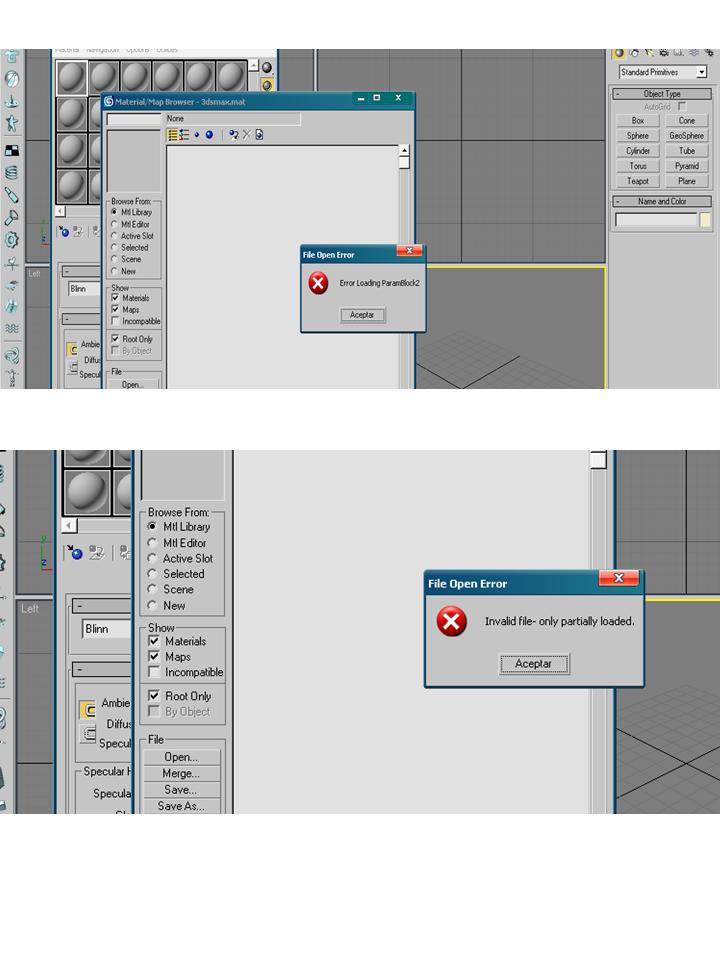Click Delete from Library X icon
Viewport: 720px width, 960px height.
[246, 135]
